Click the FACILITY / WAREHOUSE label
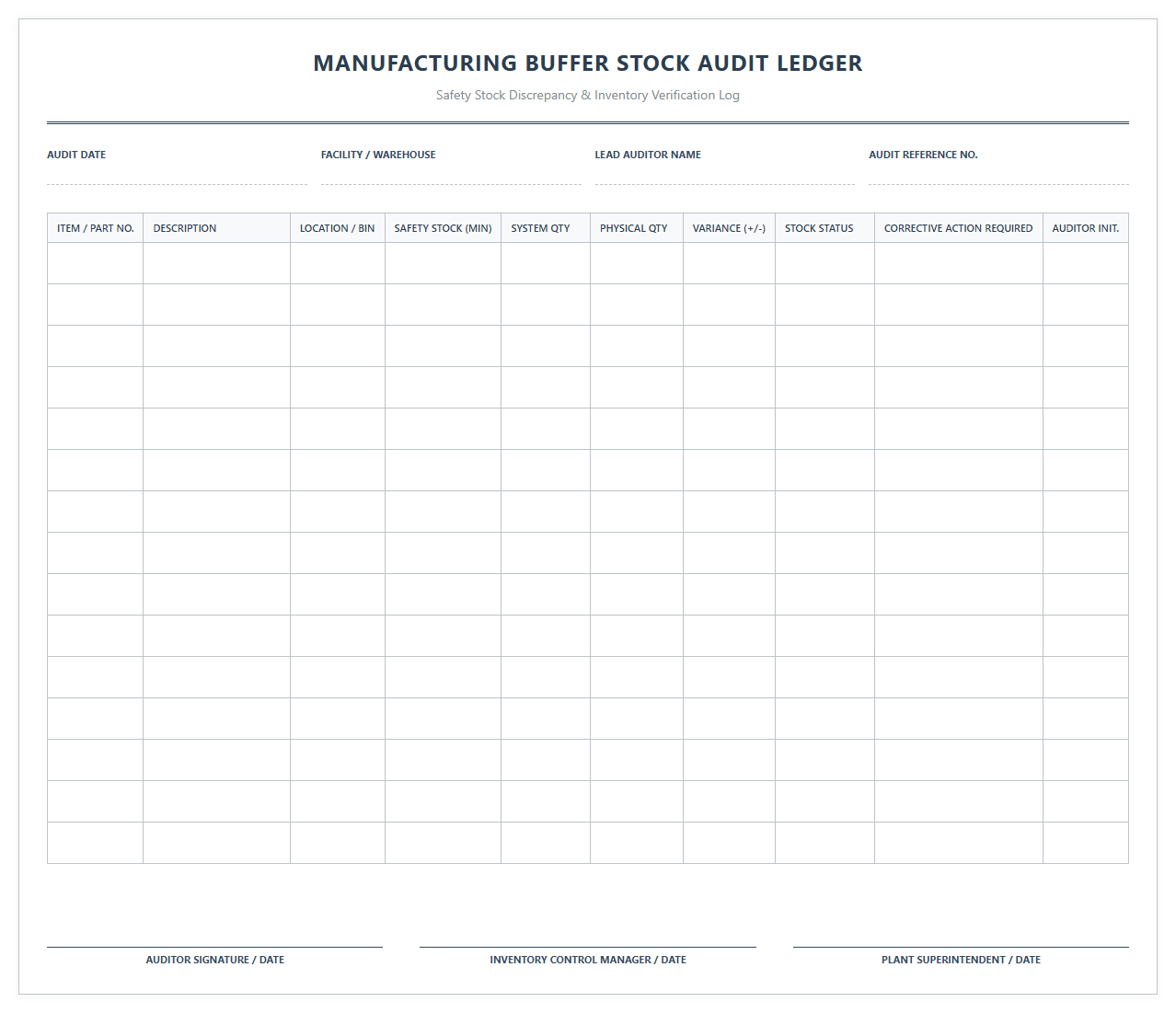This screenshot has width=1176, height=1013. [x=378, y=155]
